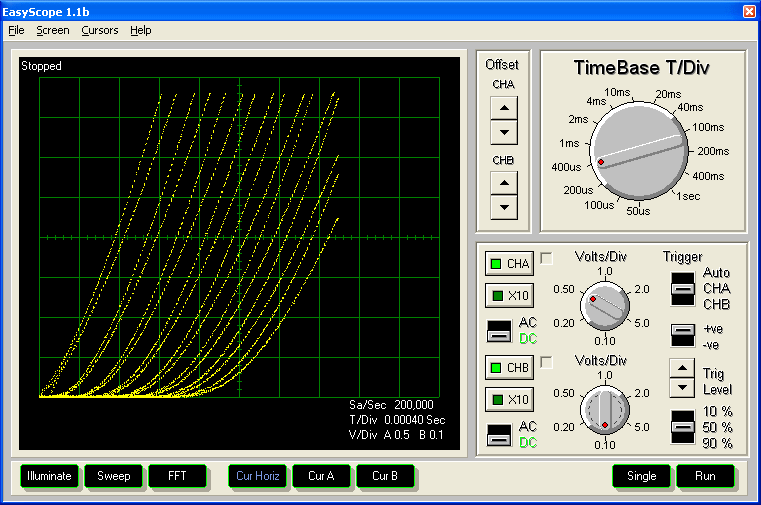Lower the Trig Level with down arrow
761x505 pixels.
coord(681,387)
